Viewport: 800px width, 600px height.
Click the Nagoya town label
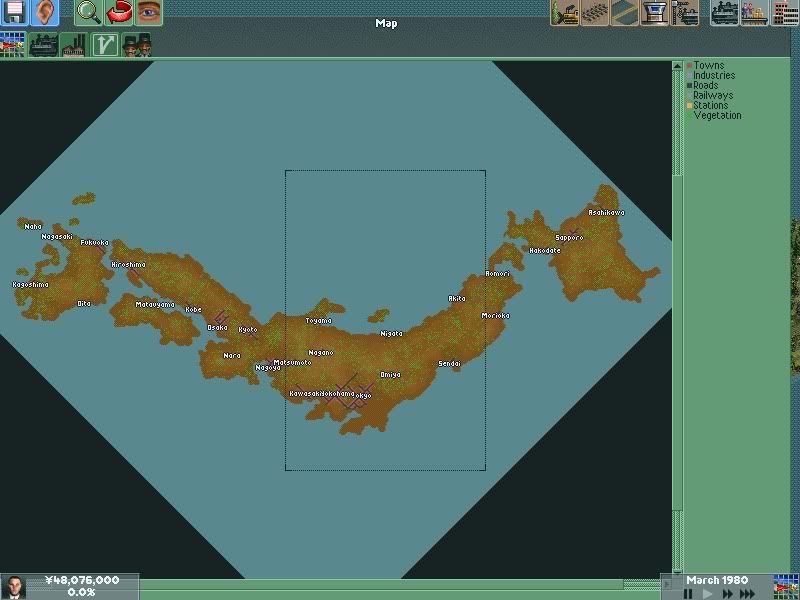coord(268,368)
